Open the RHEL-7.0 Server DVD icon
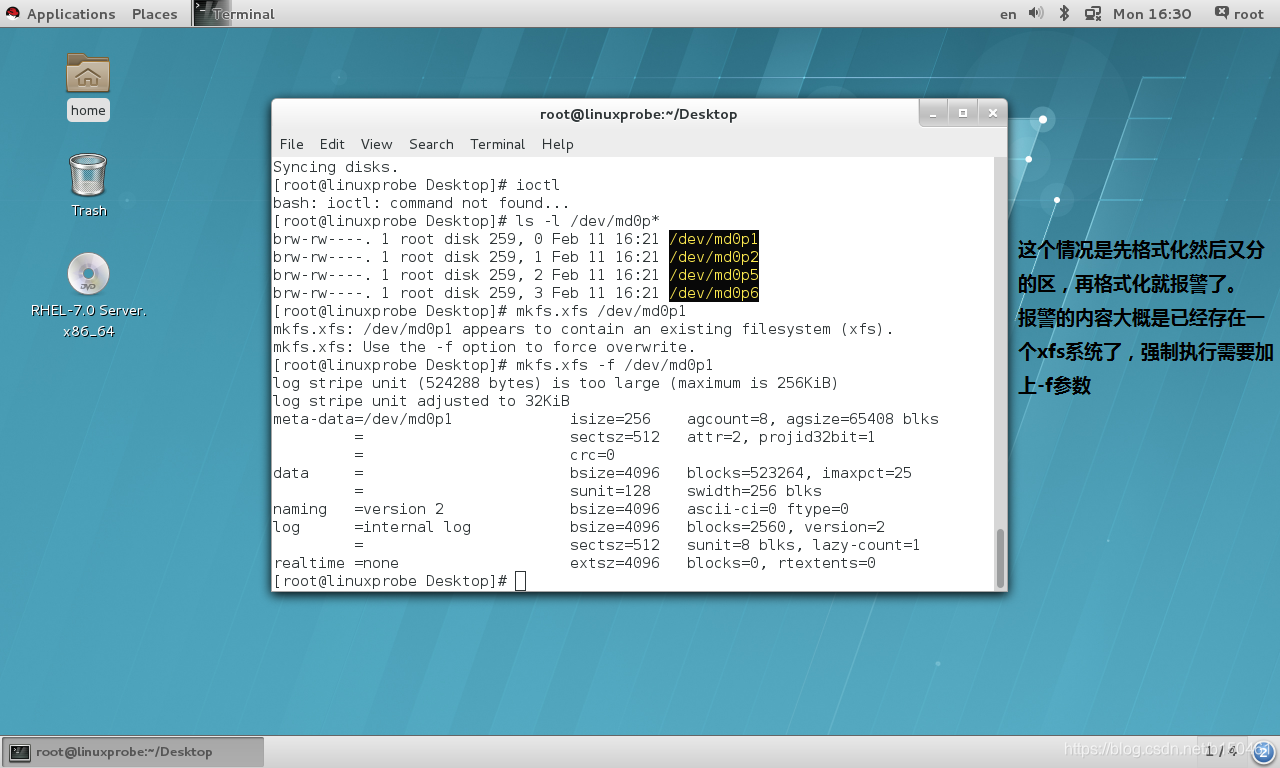The width and height of the screenshot is (1280, 768). pyautogui.click(x=88, y=274)
